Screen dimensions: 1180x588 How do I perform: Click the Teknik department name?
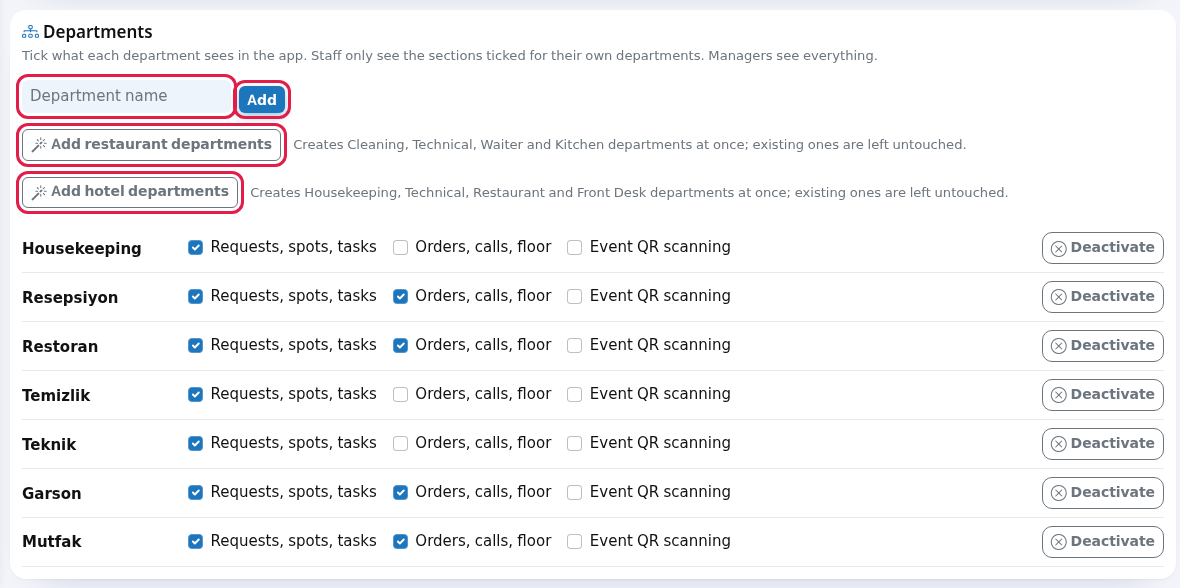click(x=49, y=444)
